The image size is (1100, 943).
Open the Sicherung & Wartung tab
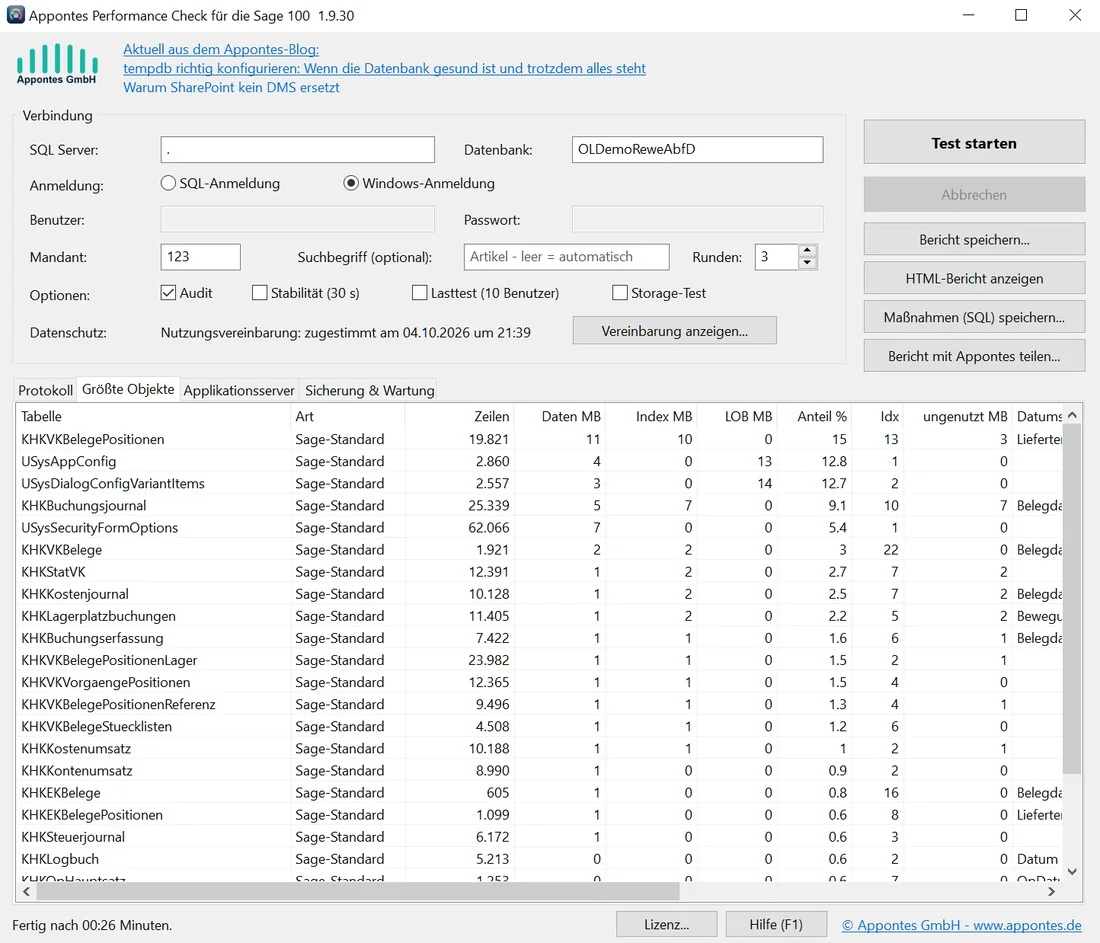point(370,390)
